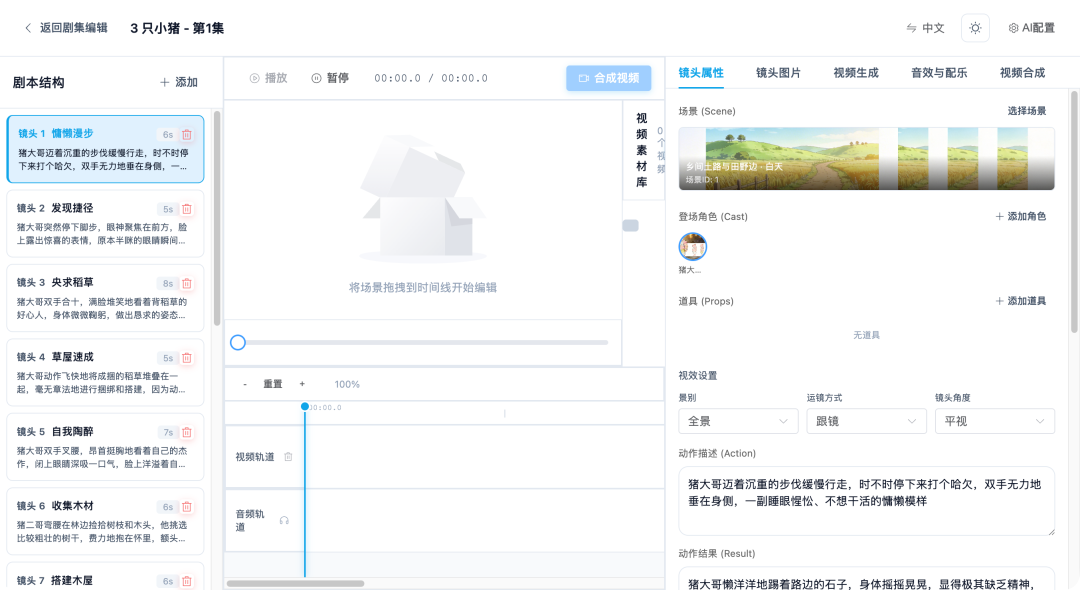The height and width of the screenshot is (590, 1080).
Task: Open the 景别 dropdown showing 全景
Action: [x=737, y=421]
